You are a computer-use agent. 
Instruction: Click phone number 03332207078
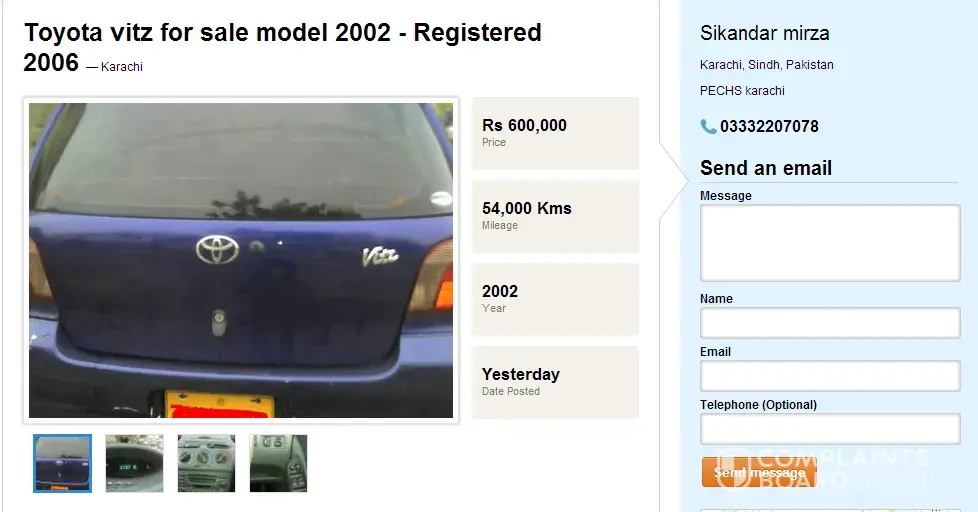(x=769, y=127)
